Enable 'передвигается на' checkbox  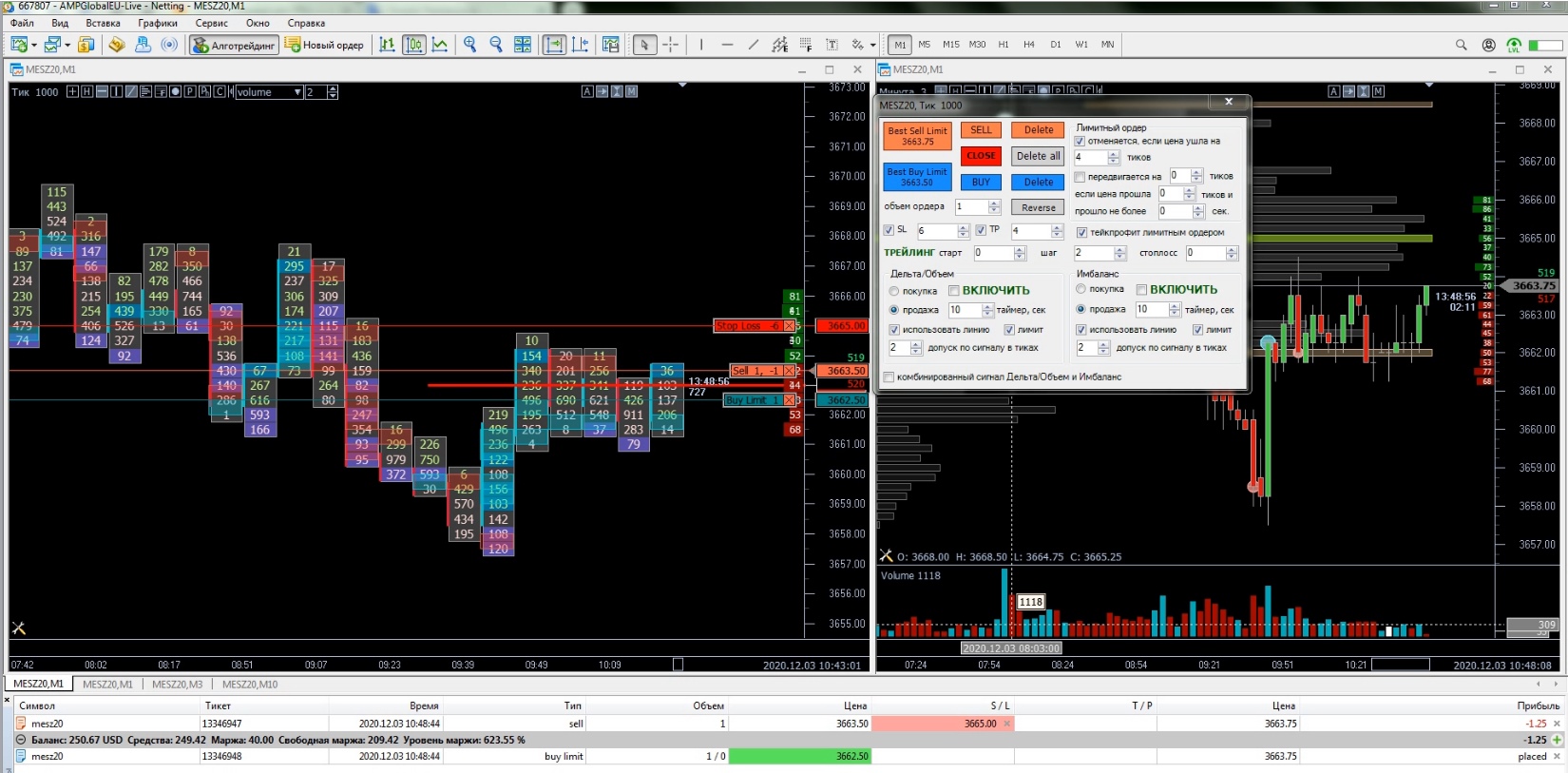coord(1080,177)
